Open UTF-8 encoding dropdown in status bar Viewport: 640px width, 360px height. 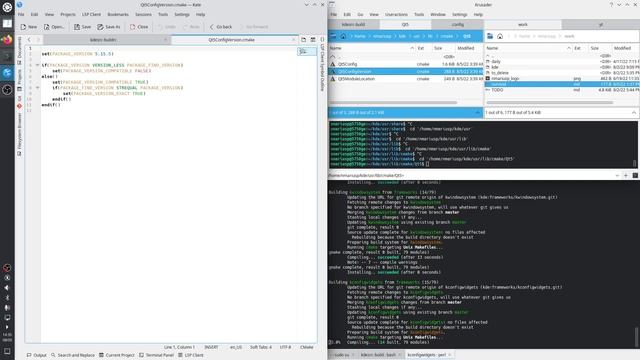(285, 347)
